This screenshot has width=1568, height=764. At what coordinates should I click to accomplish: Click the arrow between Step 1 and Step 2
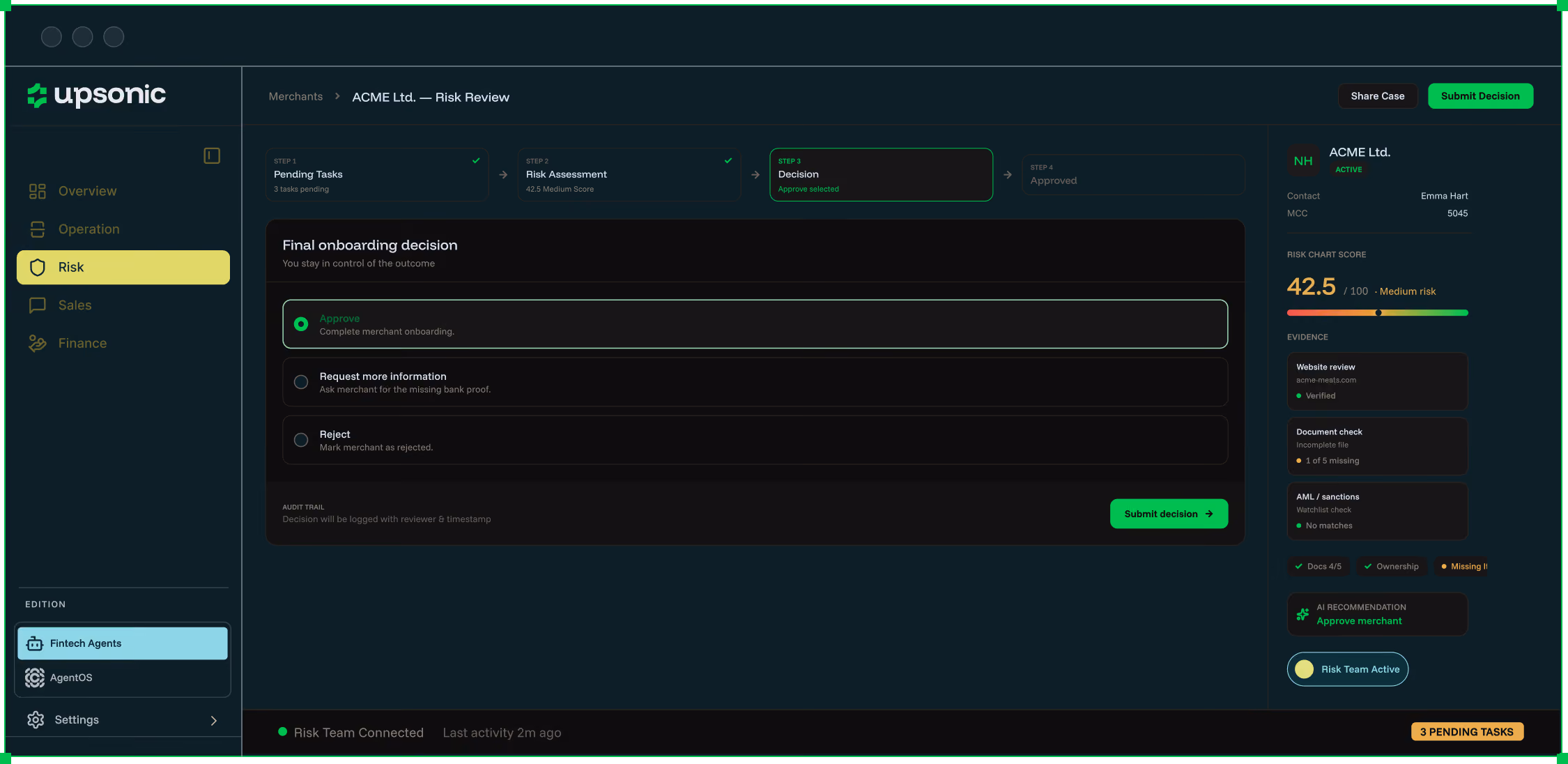click(x=503, y=175)
